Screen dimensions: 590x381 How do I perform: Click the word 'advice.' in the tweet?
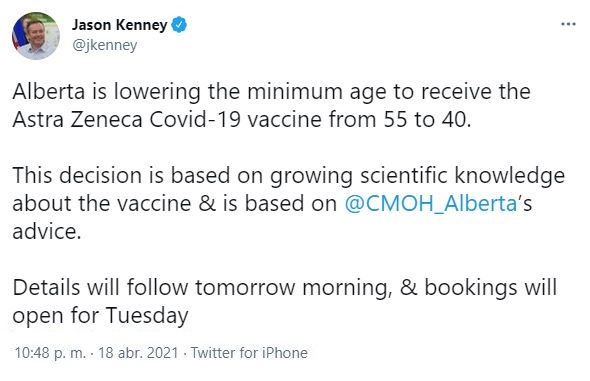coord(47,231)
